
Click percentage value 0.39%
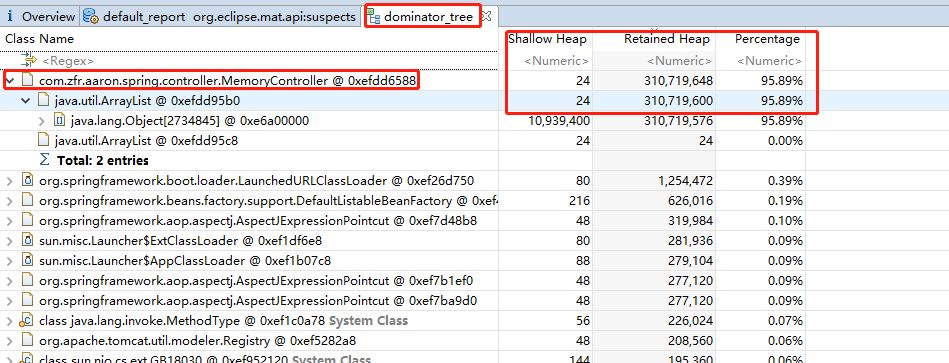(x=785, y=180)
